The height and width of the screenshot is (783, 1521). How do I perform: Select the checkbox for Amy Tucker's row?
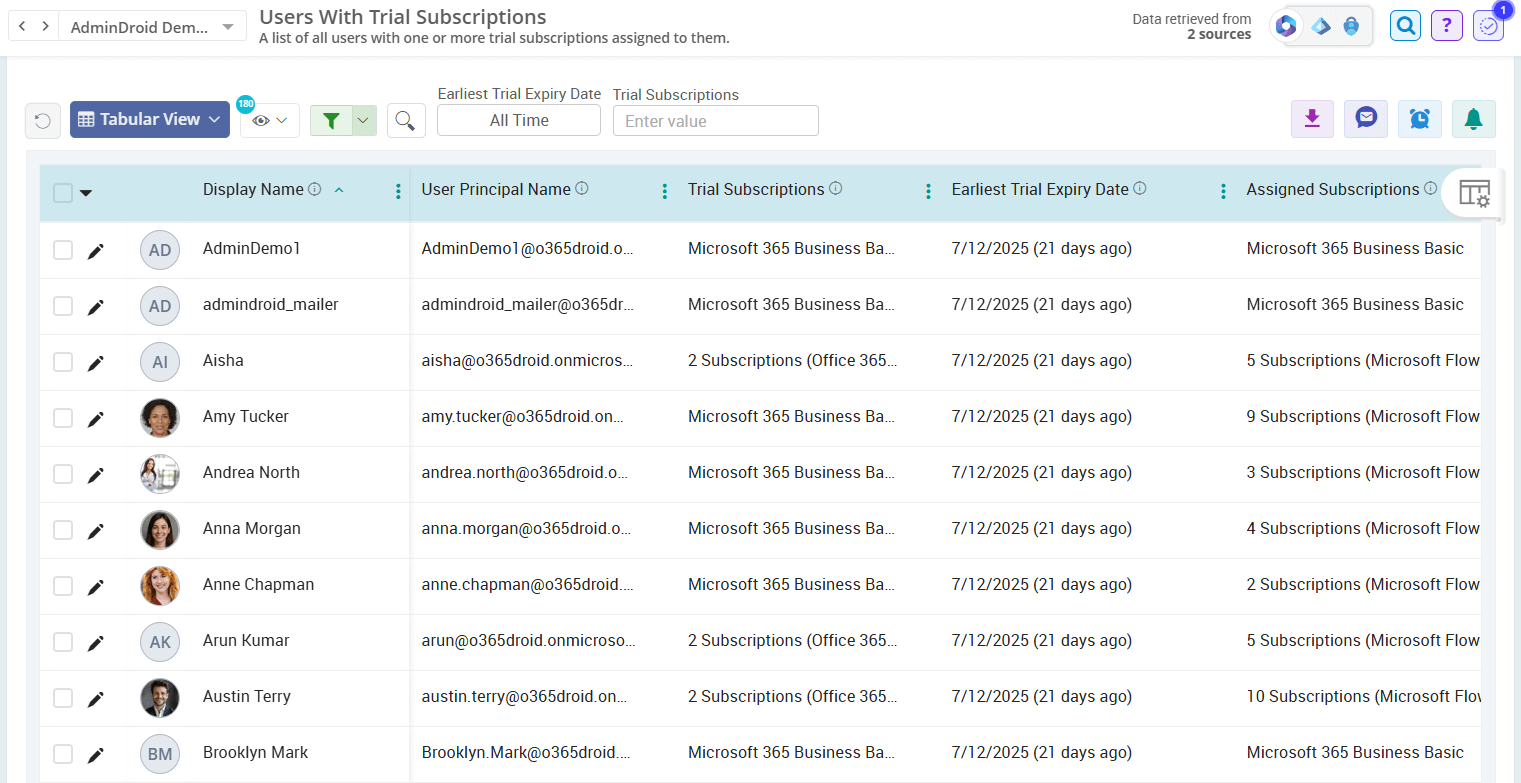[x=62, y=418]
